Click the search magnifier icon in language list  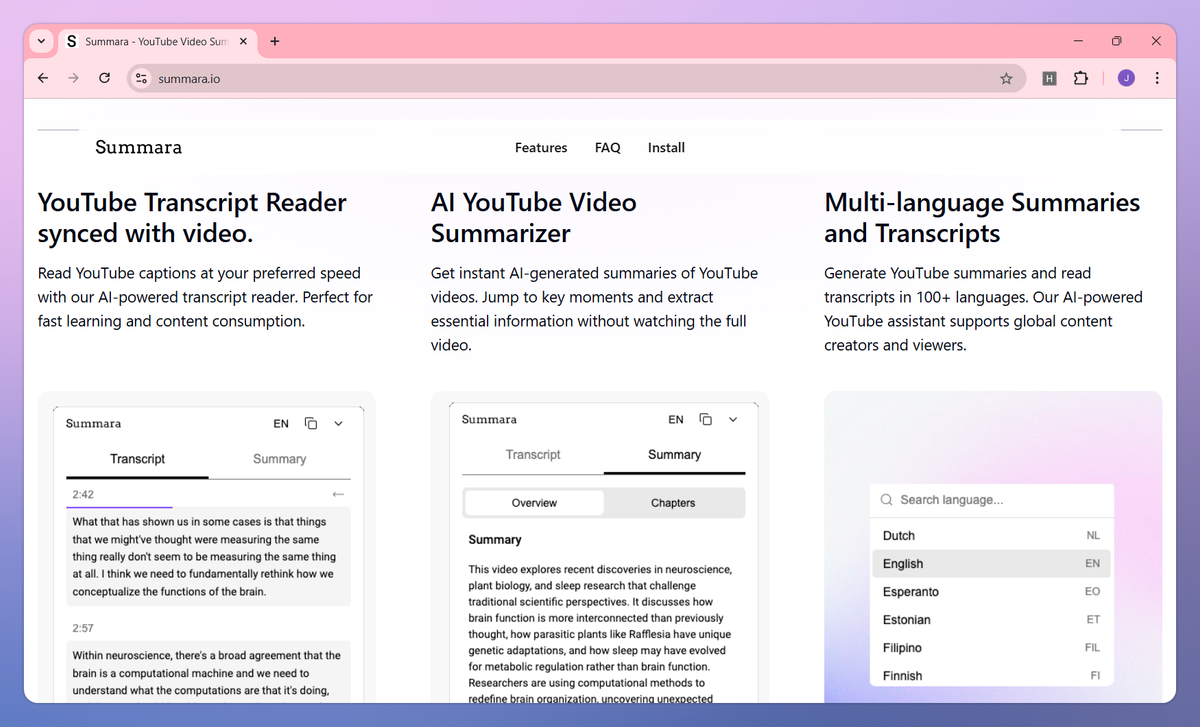(x=886, y=500)
